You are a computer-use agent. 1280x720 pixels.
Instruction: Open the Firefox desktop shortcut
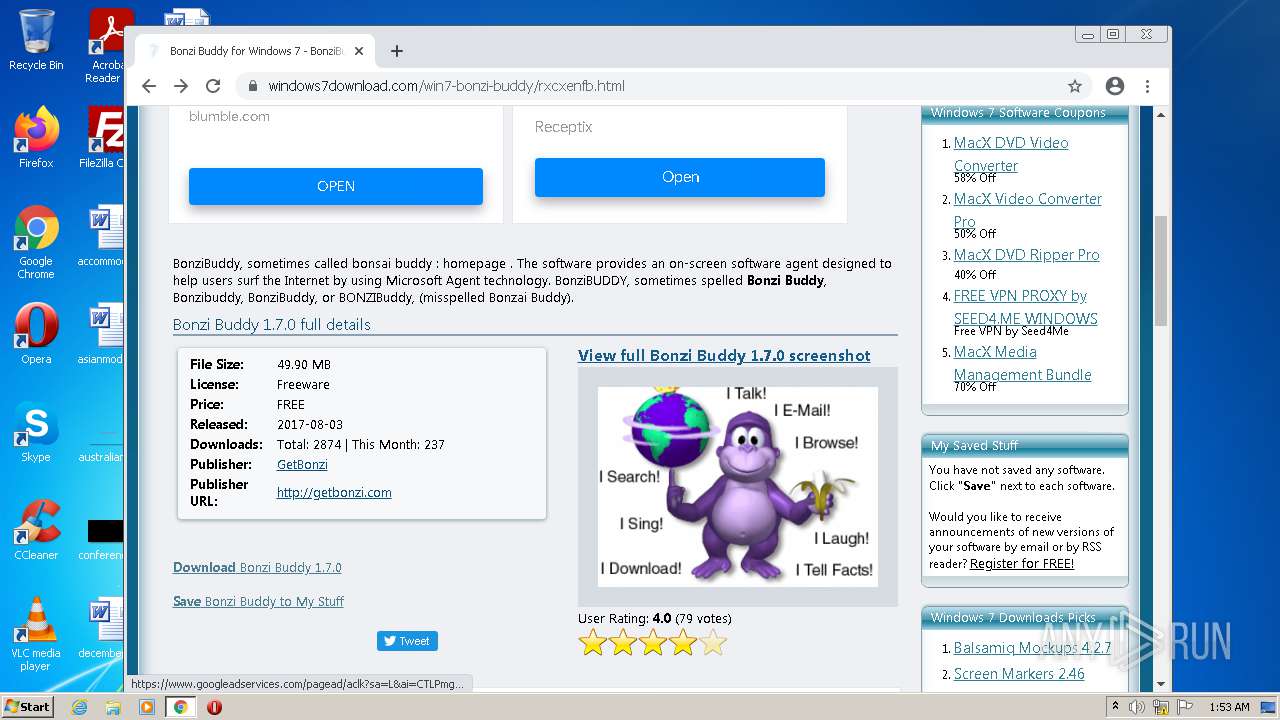pos(36,137)
